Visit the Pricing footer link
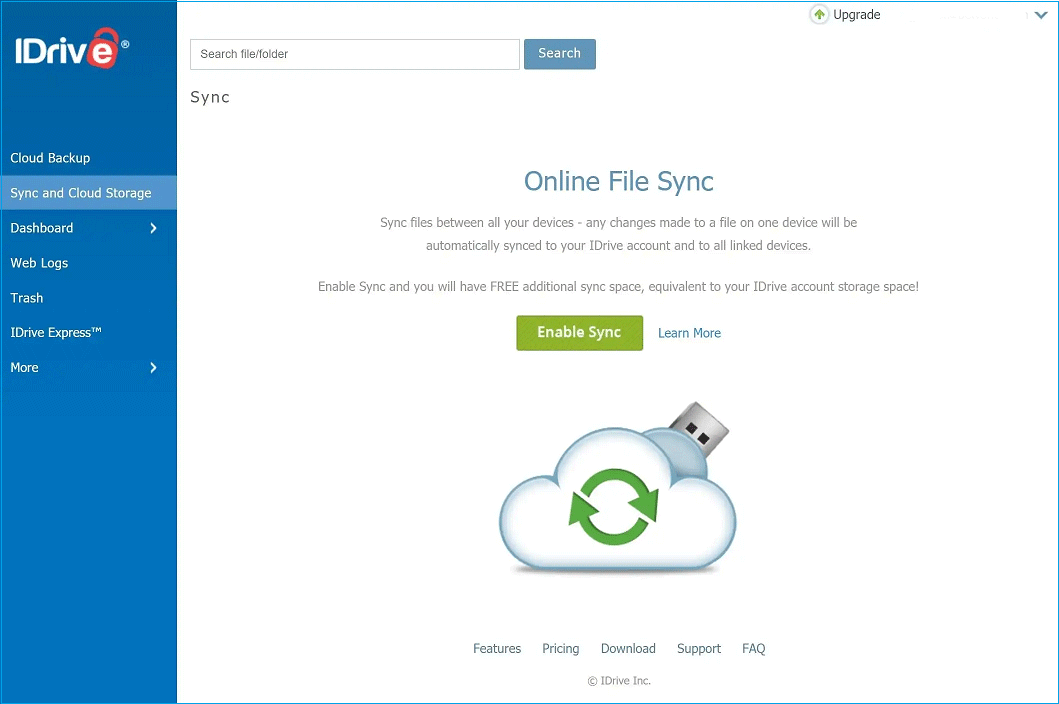This screenshot has width=1059, height=704. (560, 649)
